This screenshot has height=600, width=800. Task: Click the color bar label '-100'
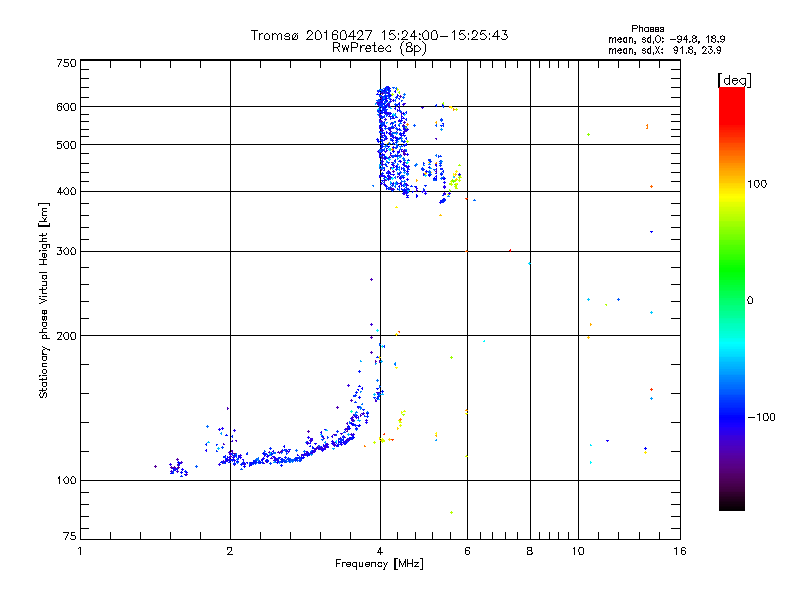pyautogui.click(x=762, y=417)
